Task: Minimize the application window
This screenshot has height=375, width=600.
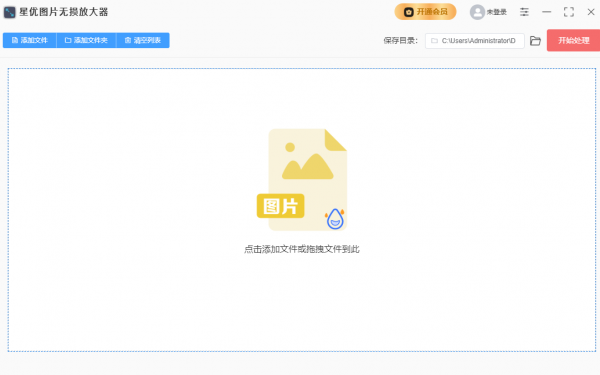Action: click(x=546, y=12)
